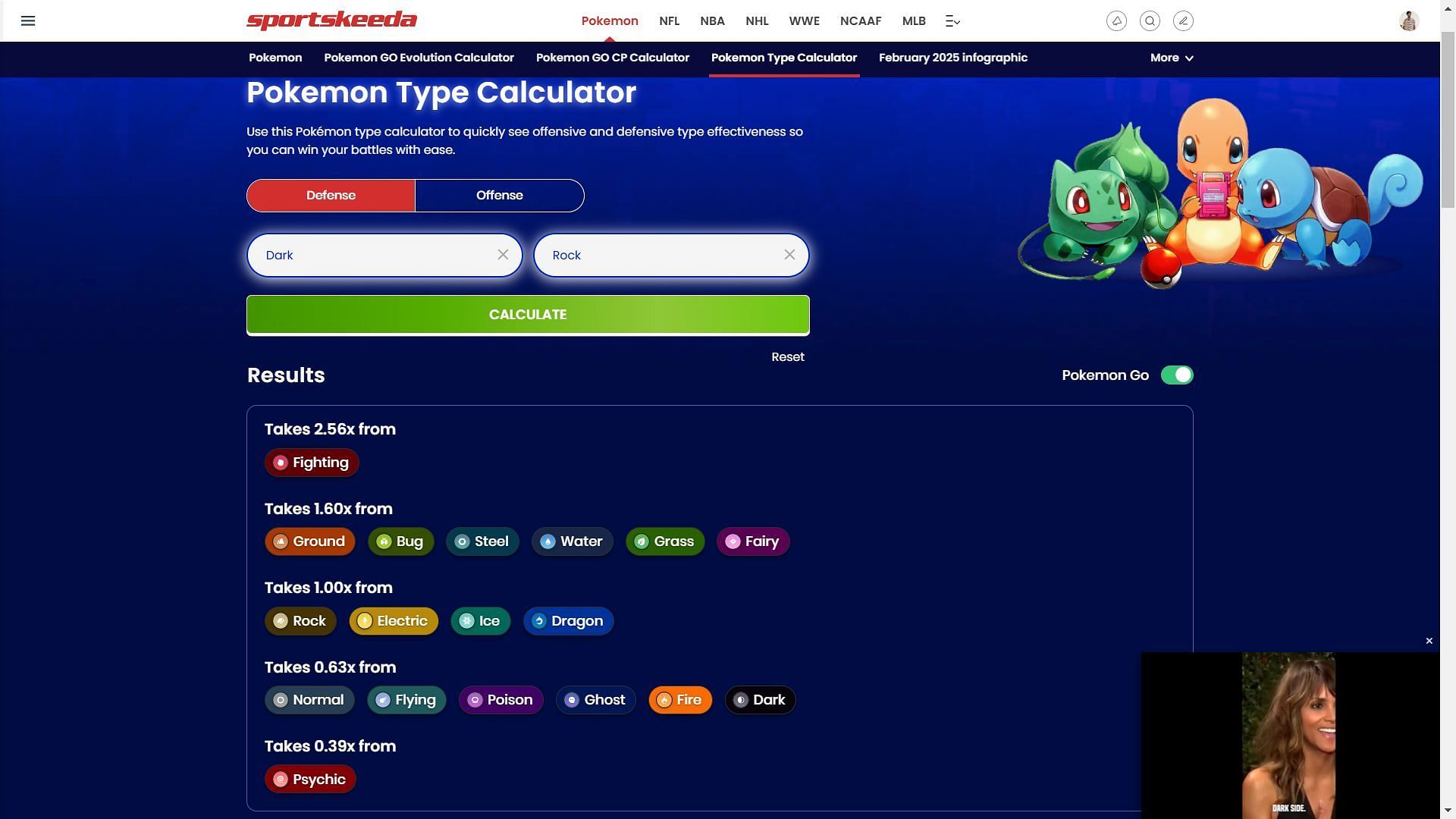Clear the Rock type input field
The width and height of the screenshot is (1456, 819).
tap(790, 254)
